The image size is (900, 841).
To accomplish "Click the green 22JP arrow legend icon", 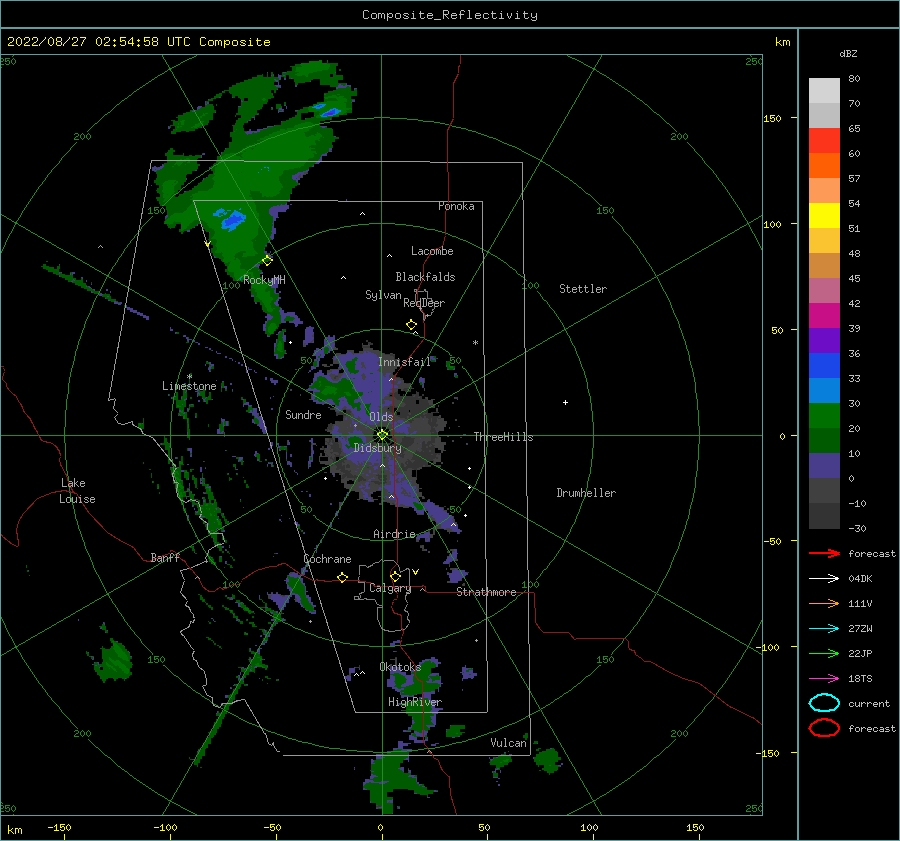I will 824,653.
